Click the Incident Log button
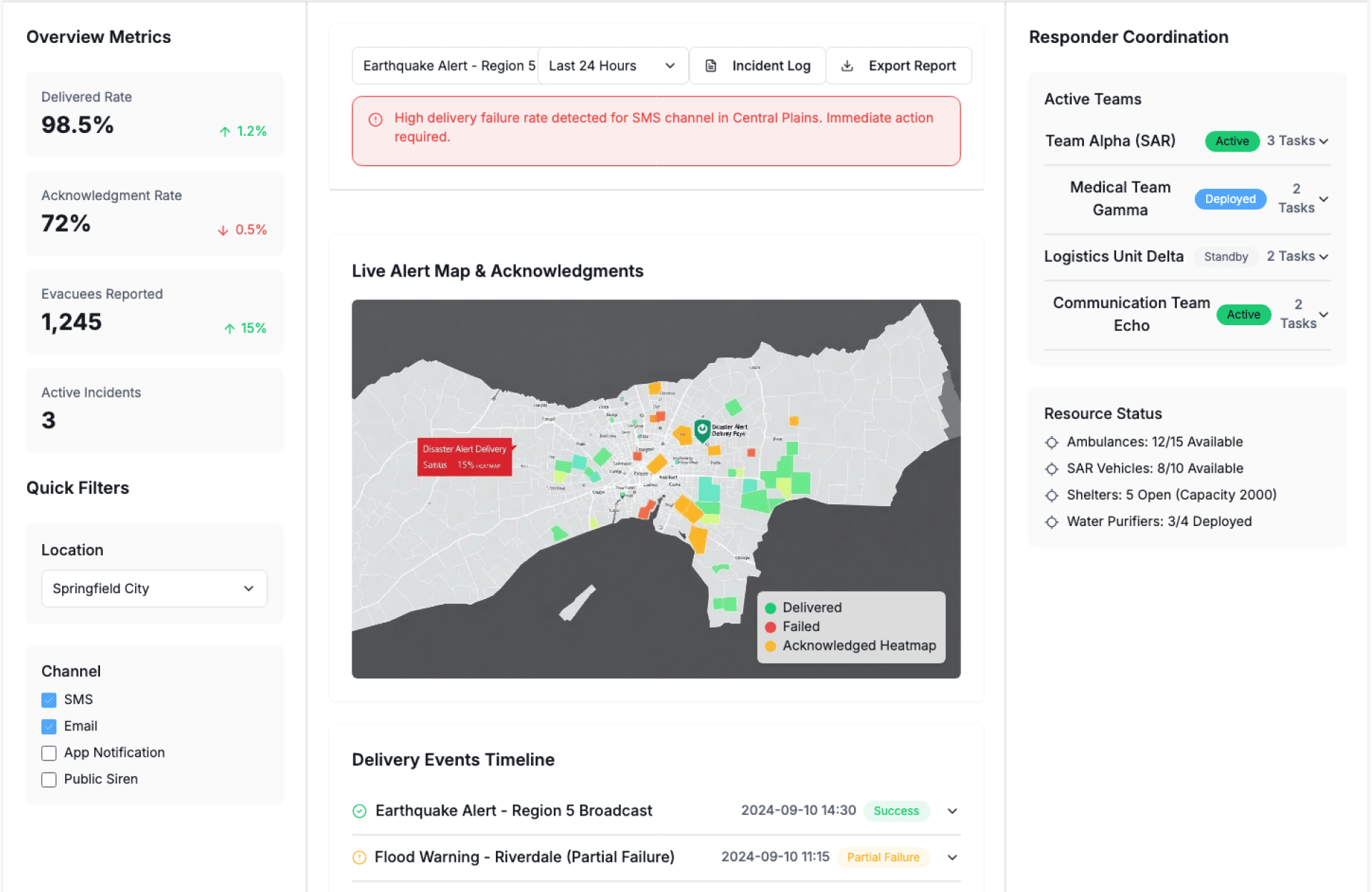 757,66
